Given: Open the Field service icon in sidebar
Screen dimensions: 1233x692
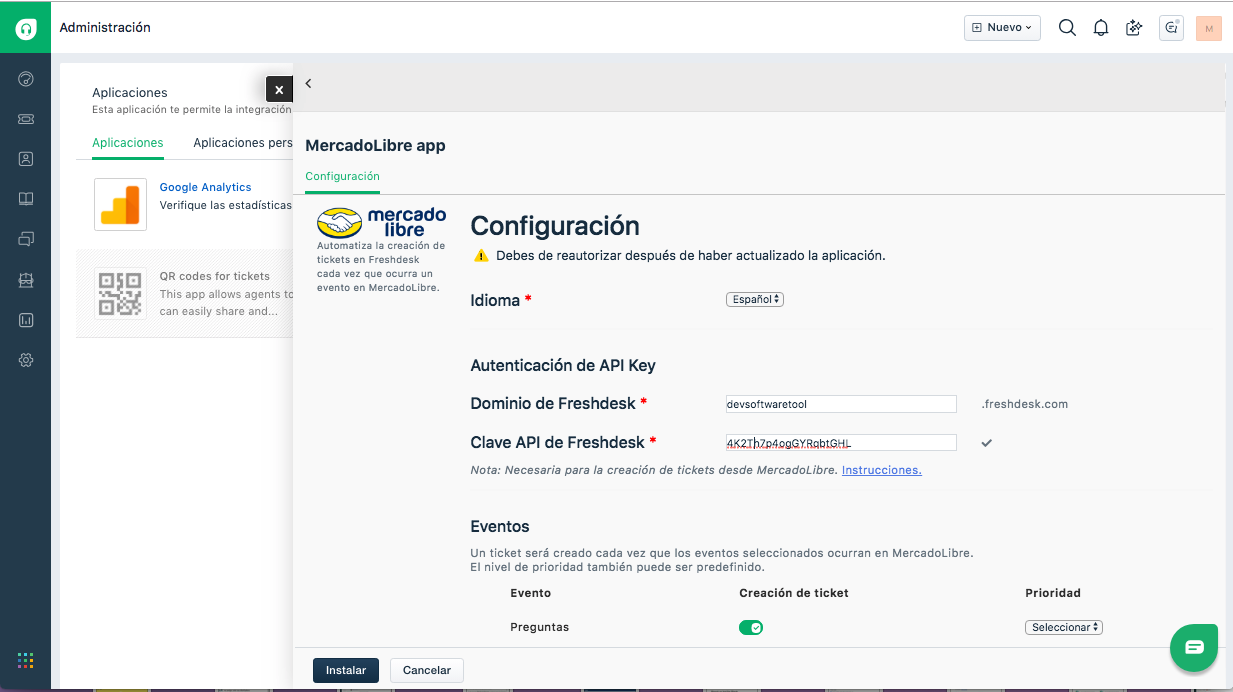Looking at the screenshot, I should tap(26, 280).
